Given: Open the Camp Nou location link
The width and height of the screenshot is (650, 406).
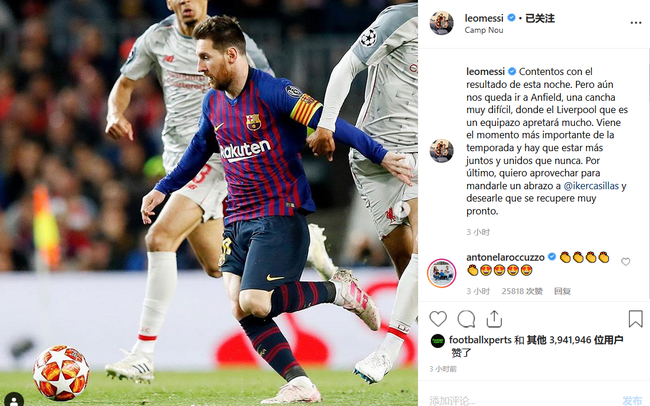Looking at the screenshot, I should click(484, 30).
